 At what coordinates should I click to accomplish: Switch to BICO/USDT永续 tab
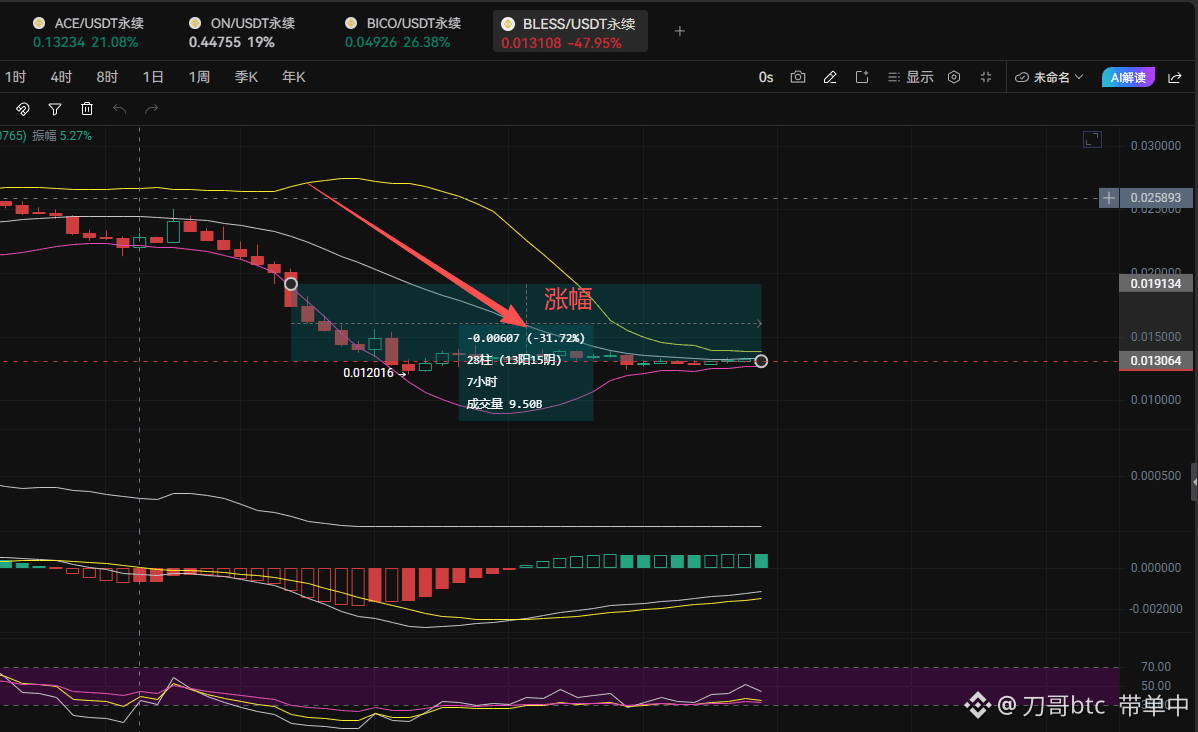tap(403, 32)
